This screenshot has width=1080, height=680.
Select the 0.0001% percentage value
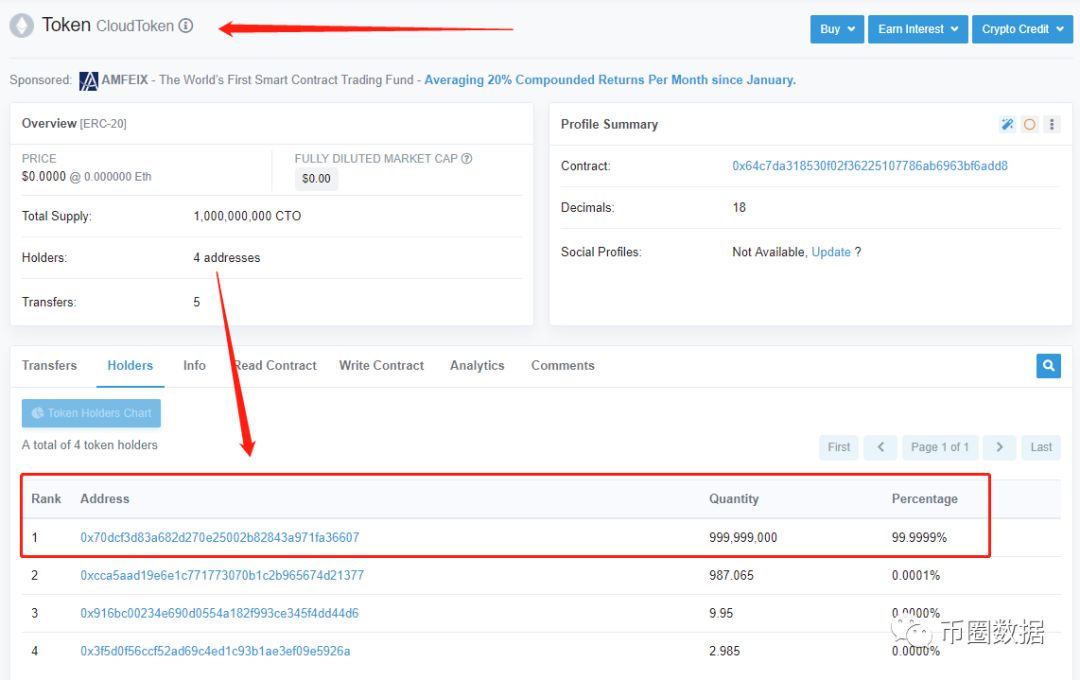[x=915, y=575]
